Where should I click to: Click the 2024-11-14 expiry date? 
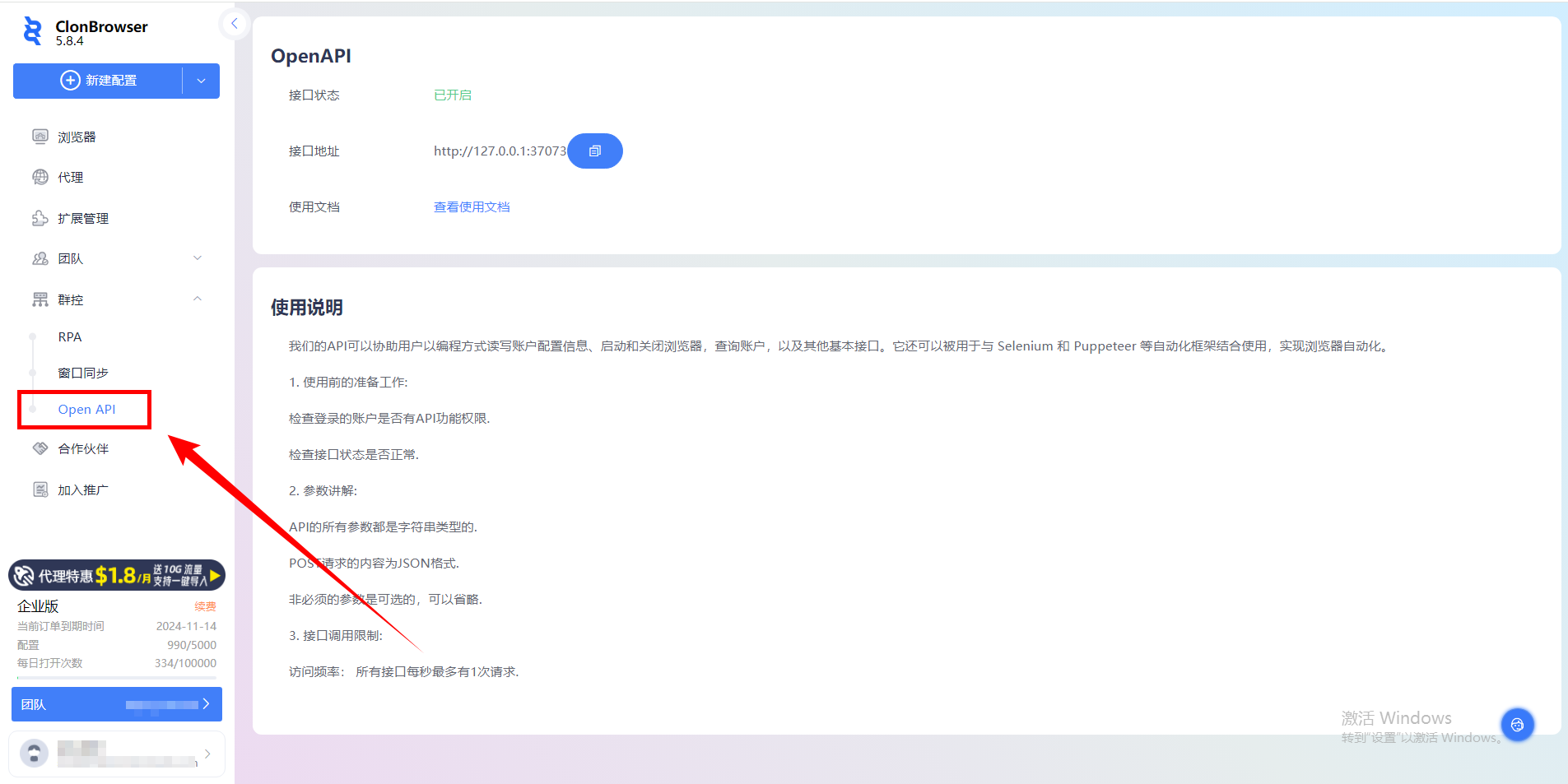[186, 626]
